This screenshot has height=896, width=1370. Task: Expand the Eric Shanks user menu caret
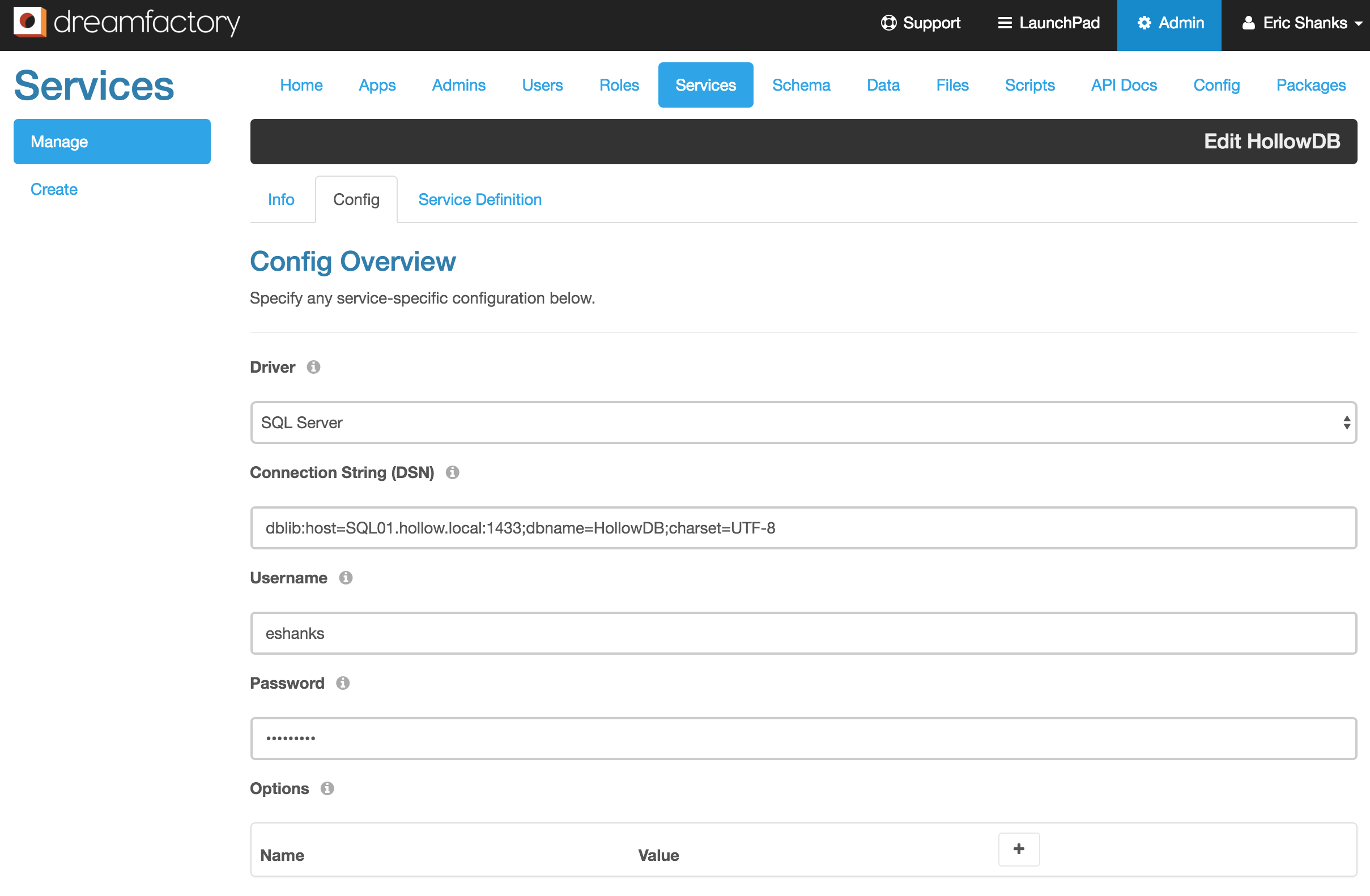click(x=1358, y=24)
